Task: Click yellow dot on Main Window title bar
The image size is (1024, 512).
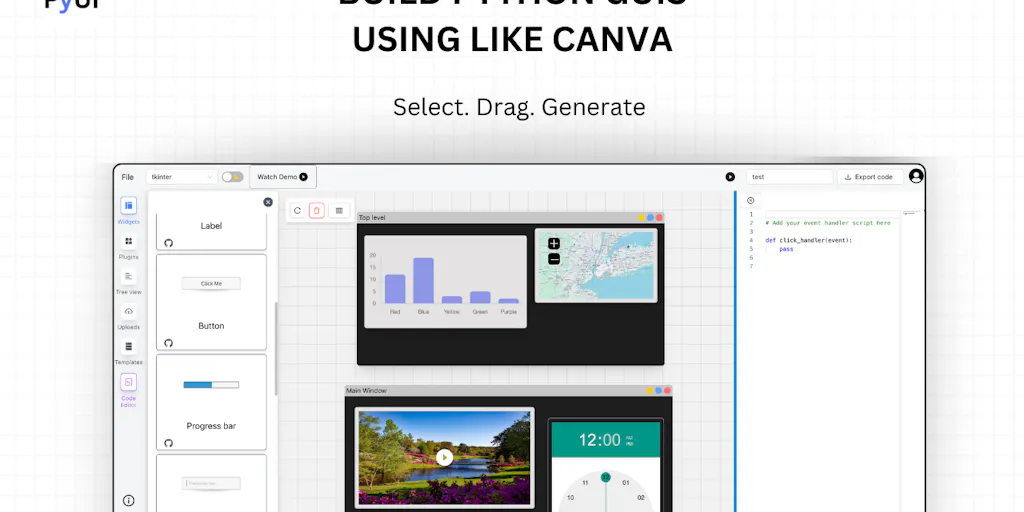Action: (650, 391)
